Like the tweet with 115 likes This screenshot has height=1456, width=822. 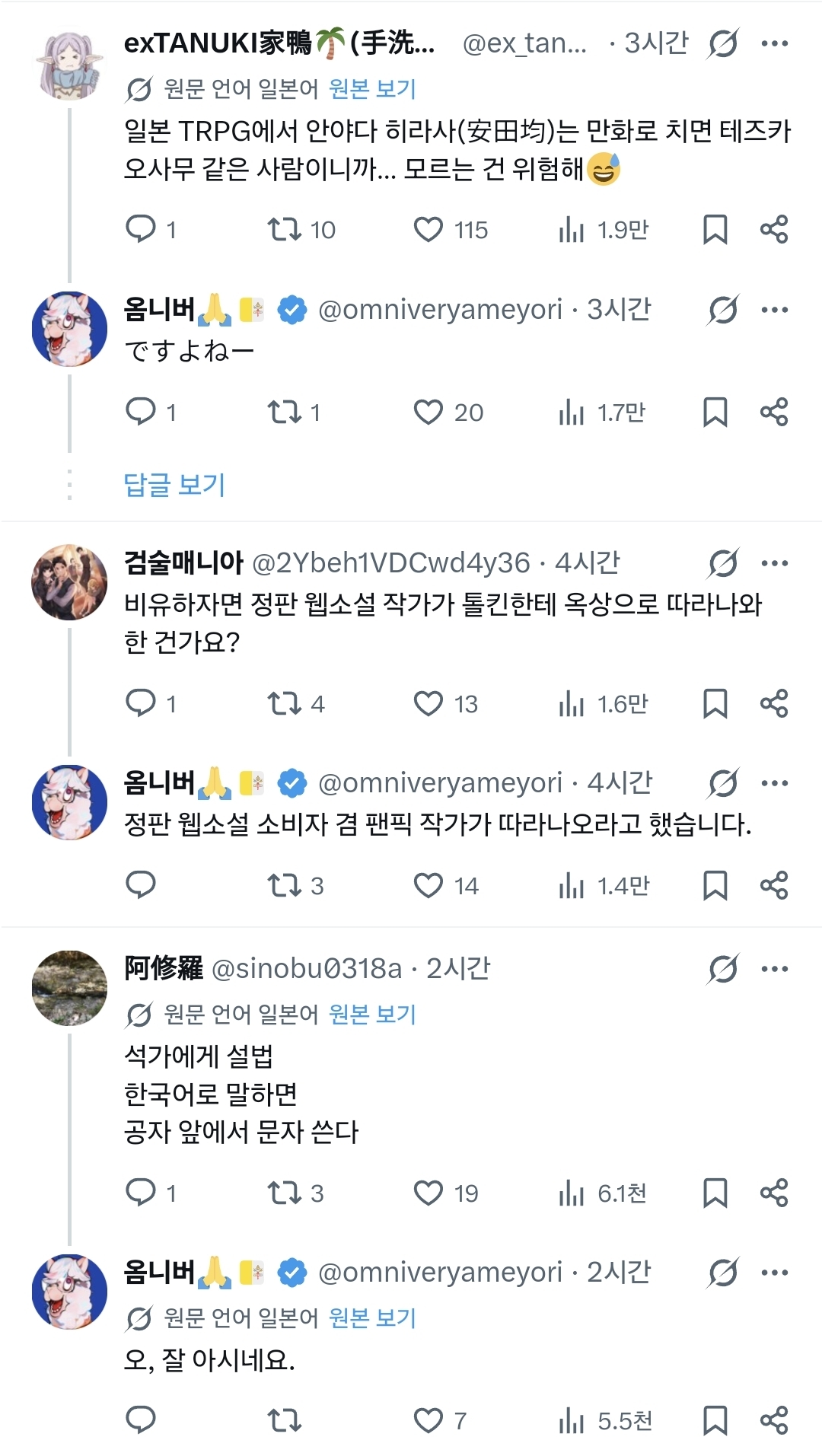click(x=428, y=229)
